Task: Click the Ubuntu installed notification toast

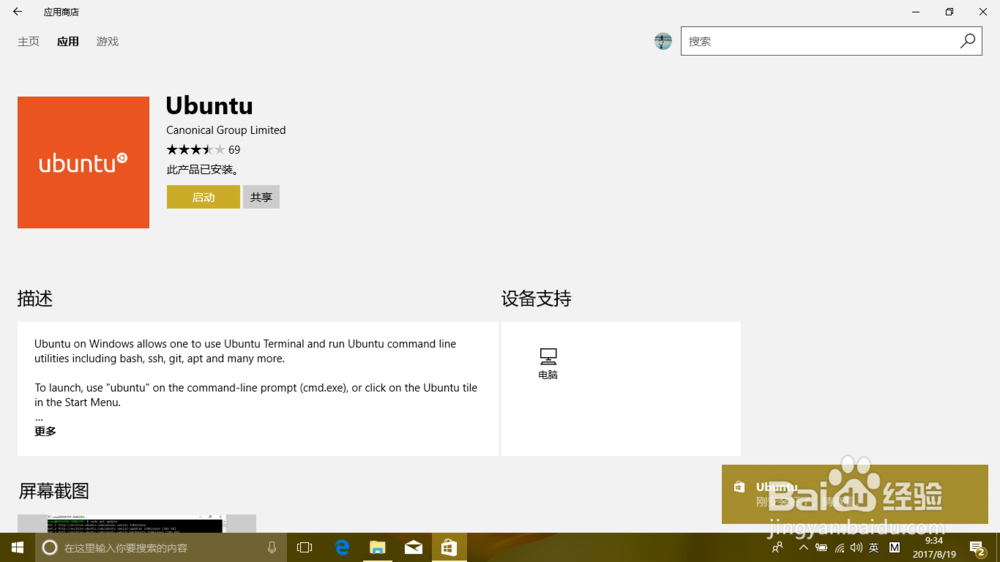Action: [x=855, y=494]
